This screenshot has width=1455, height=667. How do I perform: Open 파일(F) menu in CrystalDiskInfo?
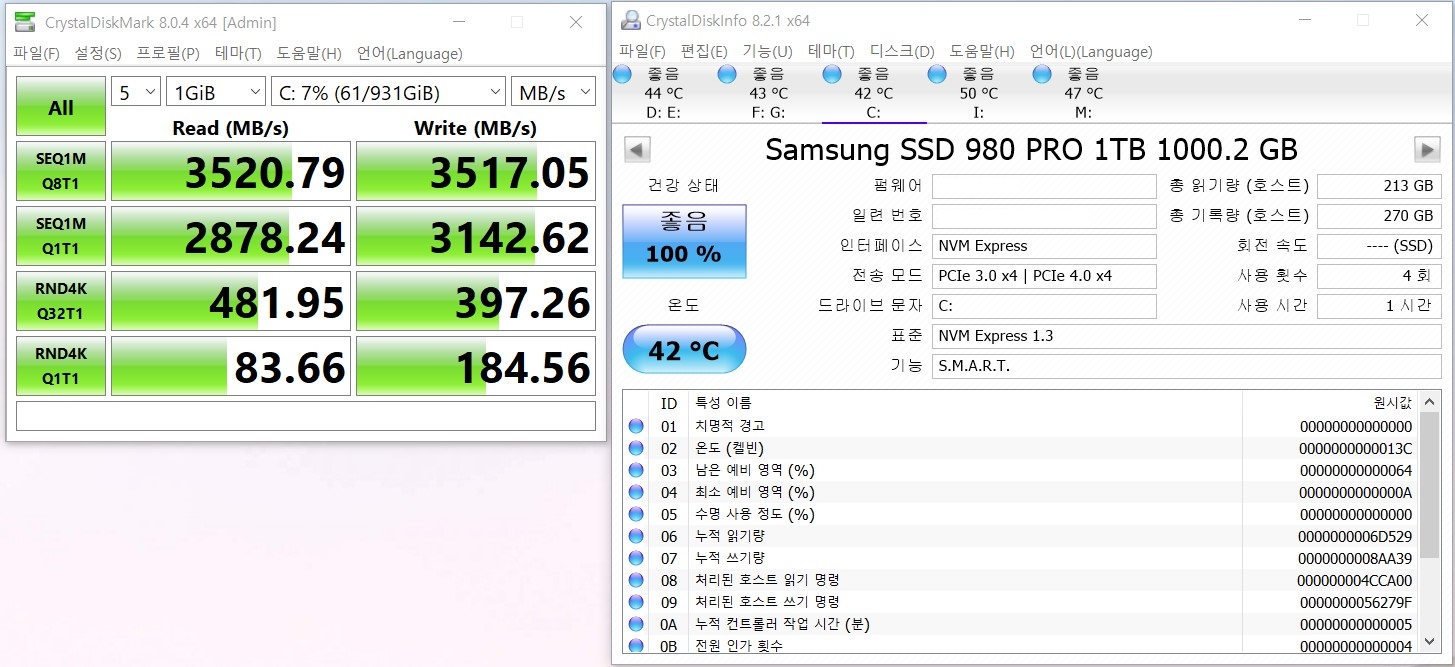(x=642, y=51)
